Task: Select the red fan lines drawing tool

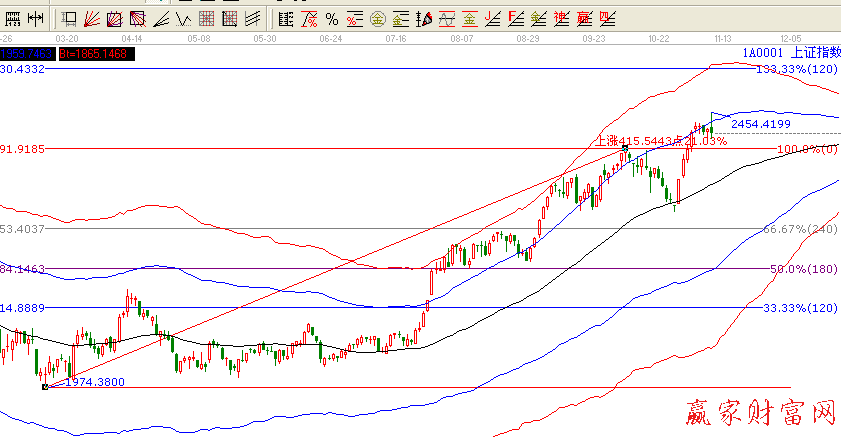Action: pyautogui.click(x=92, y=18)
